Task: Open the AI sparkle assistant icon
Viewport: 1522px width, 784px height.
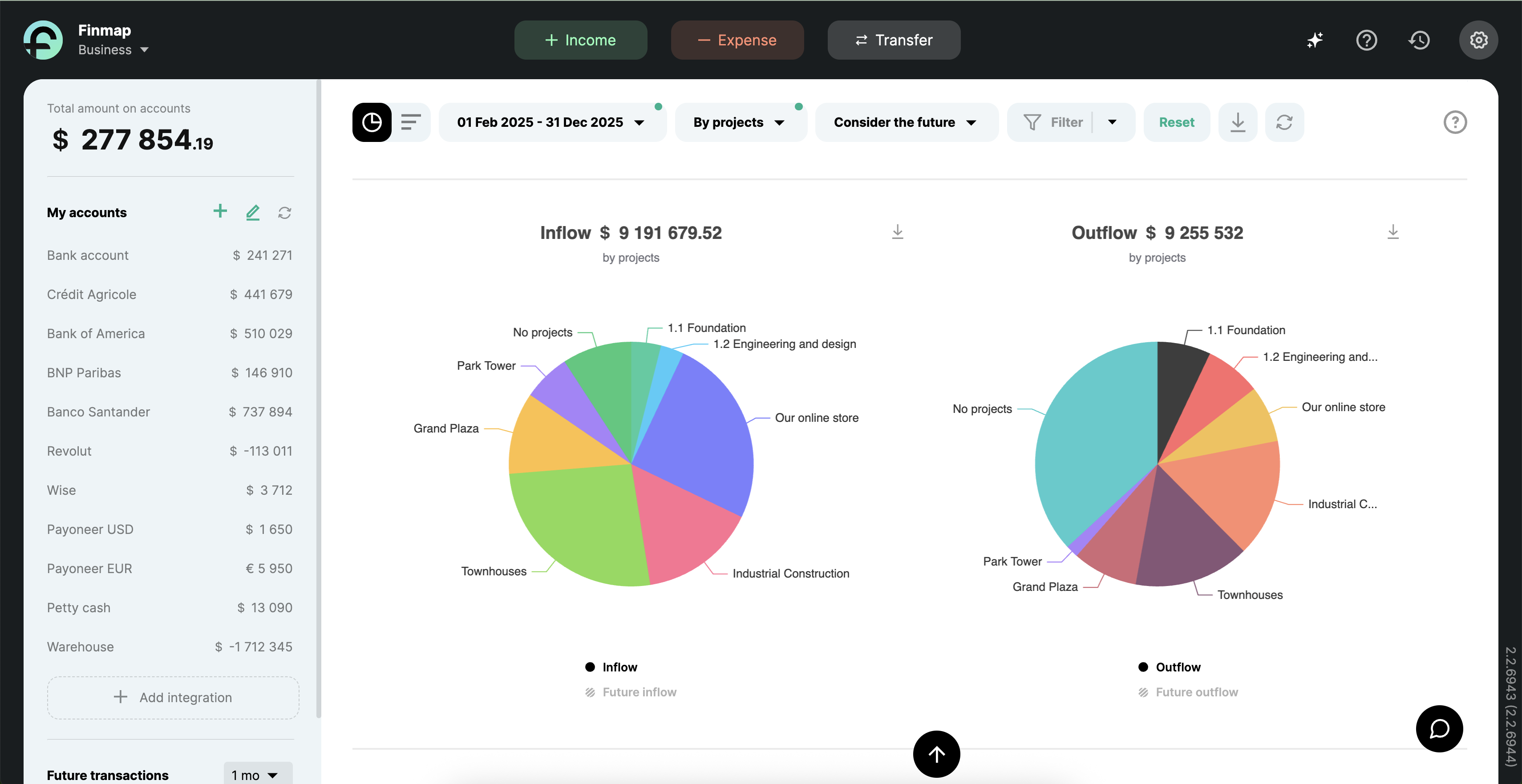Action: 1315,40
